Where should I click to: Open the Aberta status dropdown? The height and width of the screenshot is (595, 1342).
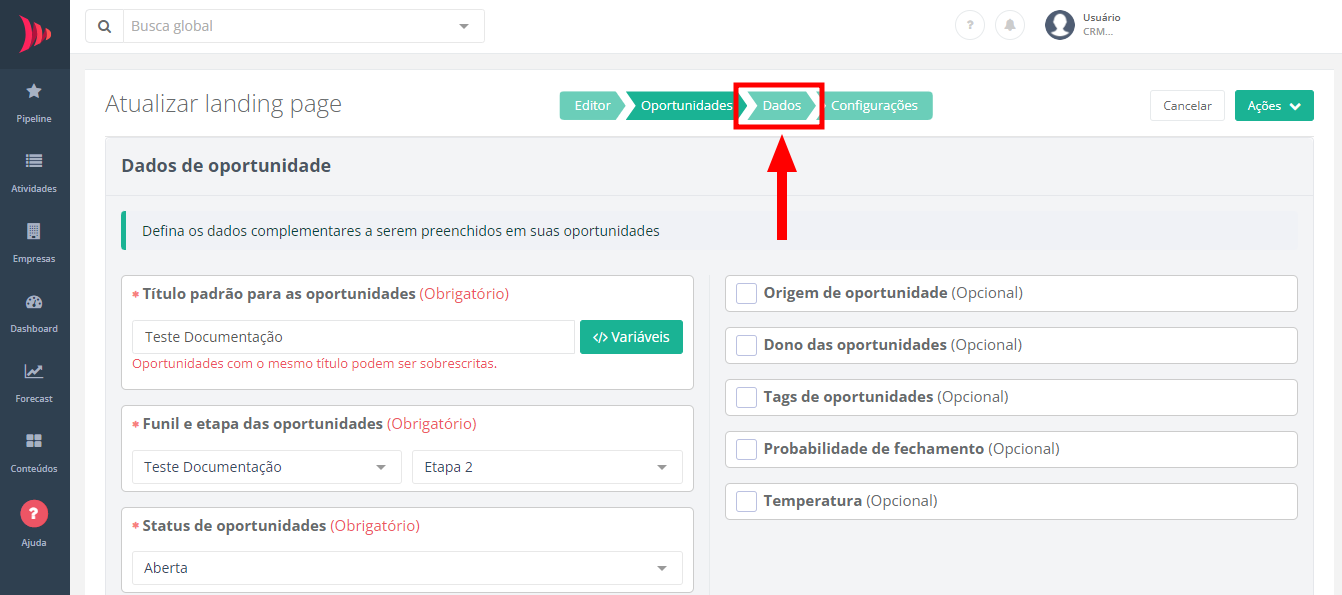pyautogui.click(x=407, y=568)
